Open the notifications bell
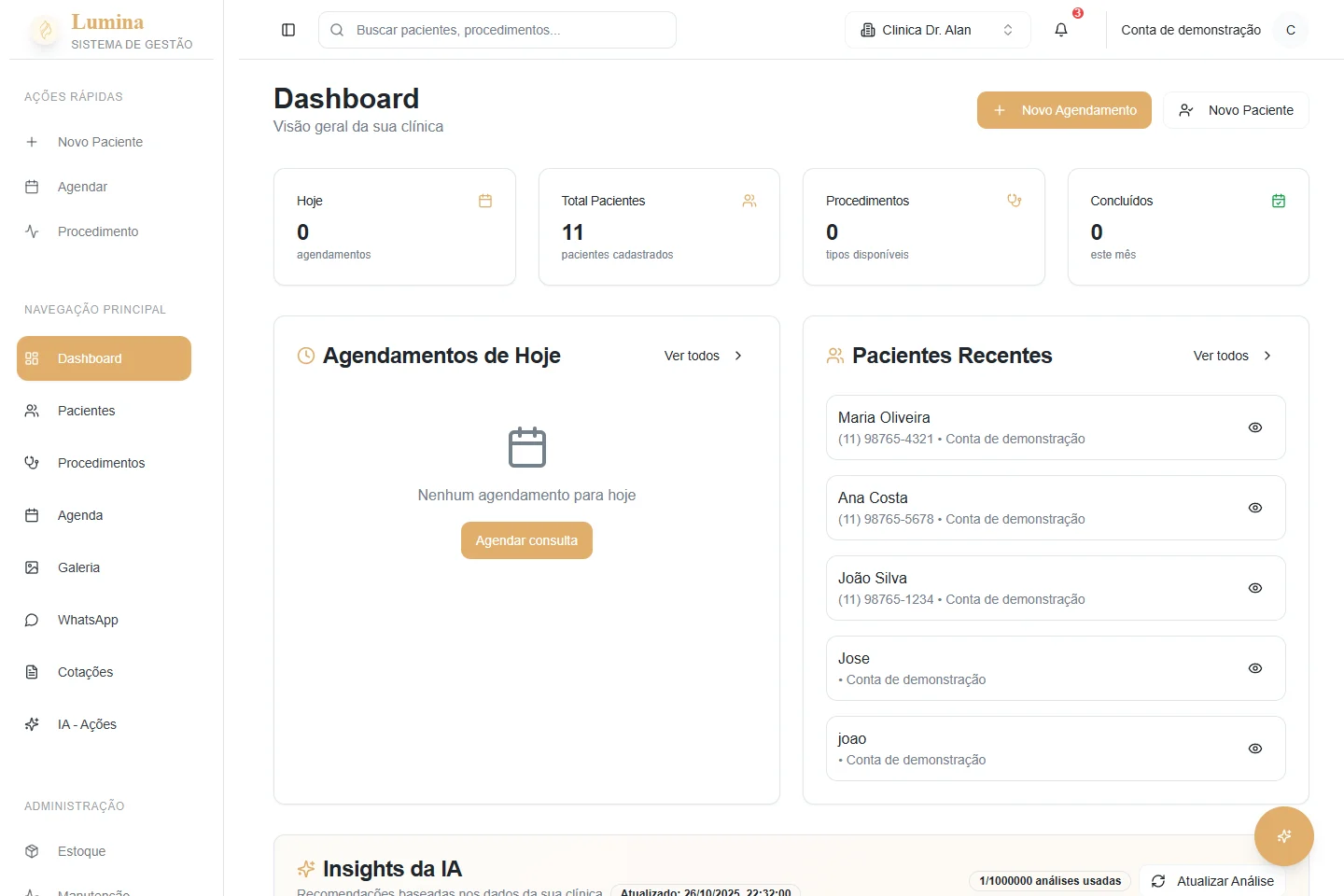Viewport: 1344px width, 896px height. point(1061,30)
